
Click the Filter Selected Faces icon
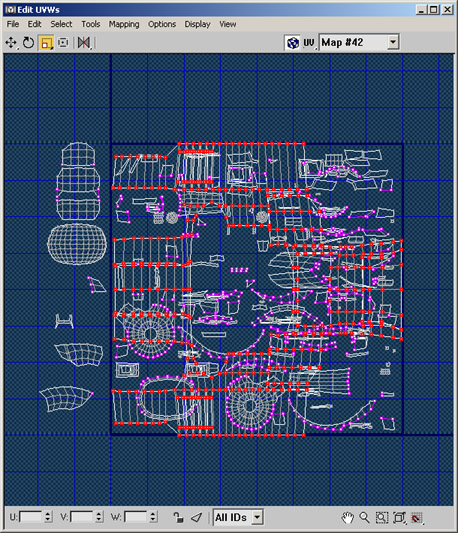tap(196, 517)
